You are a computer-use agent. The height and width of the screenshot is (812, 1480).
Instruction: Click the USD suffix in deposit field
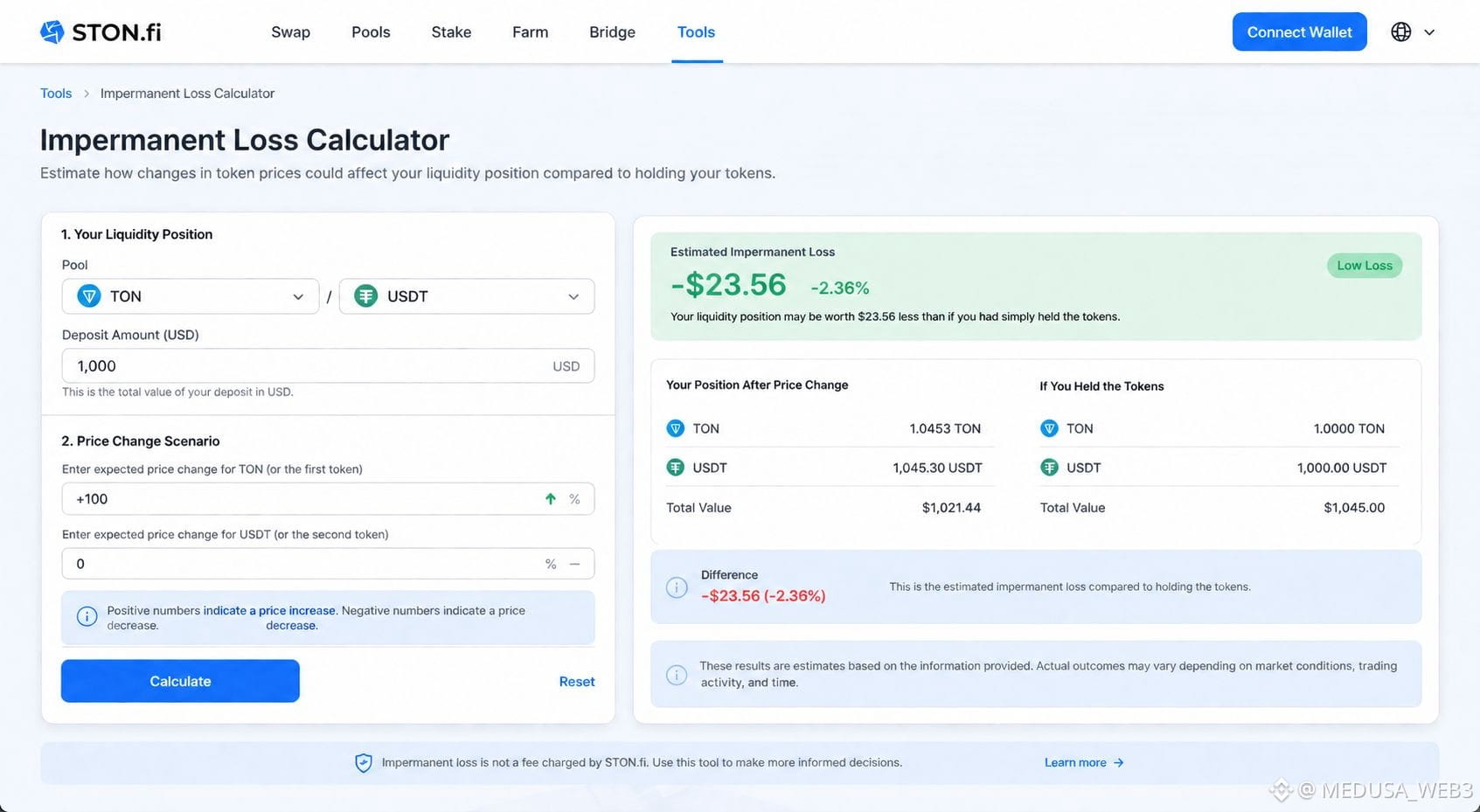[566, 366]
